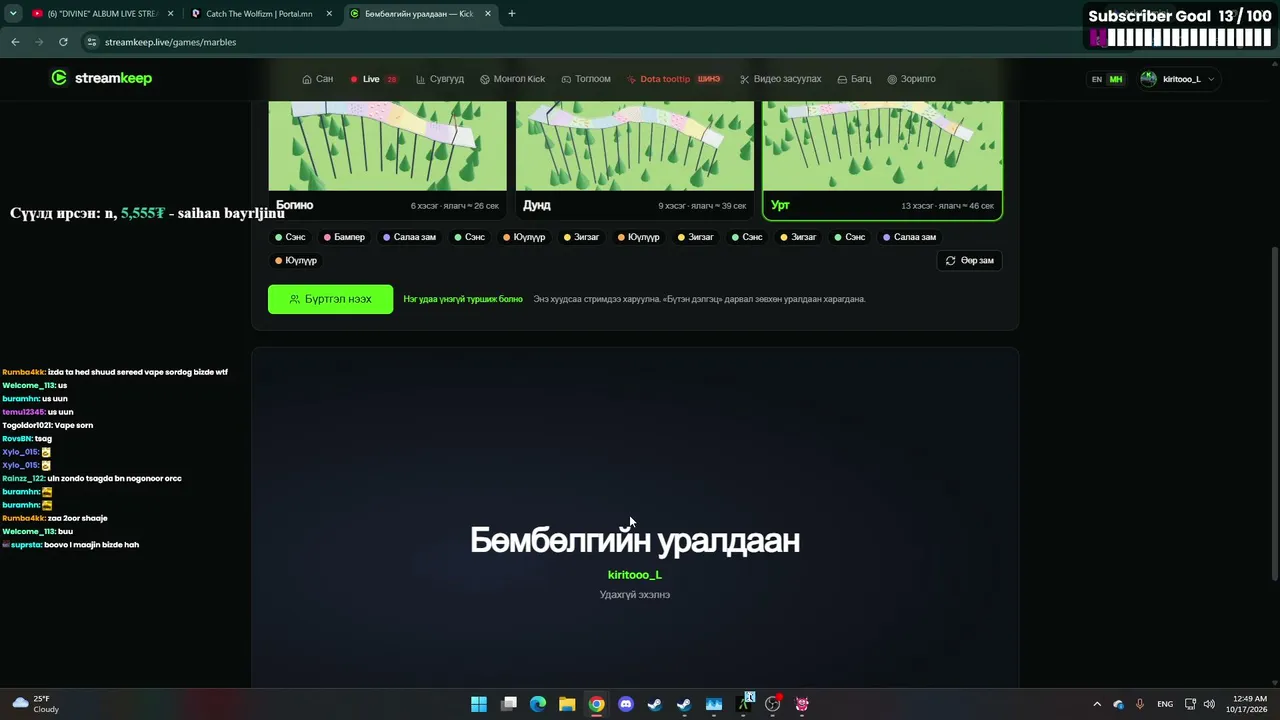This screenshot has width=1280, height=720.
Task: Reload the current page
Action: tap(63, 42)
